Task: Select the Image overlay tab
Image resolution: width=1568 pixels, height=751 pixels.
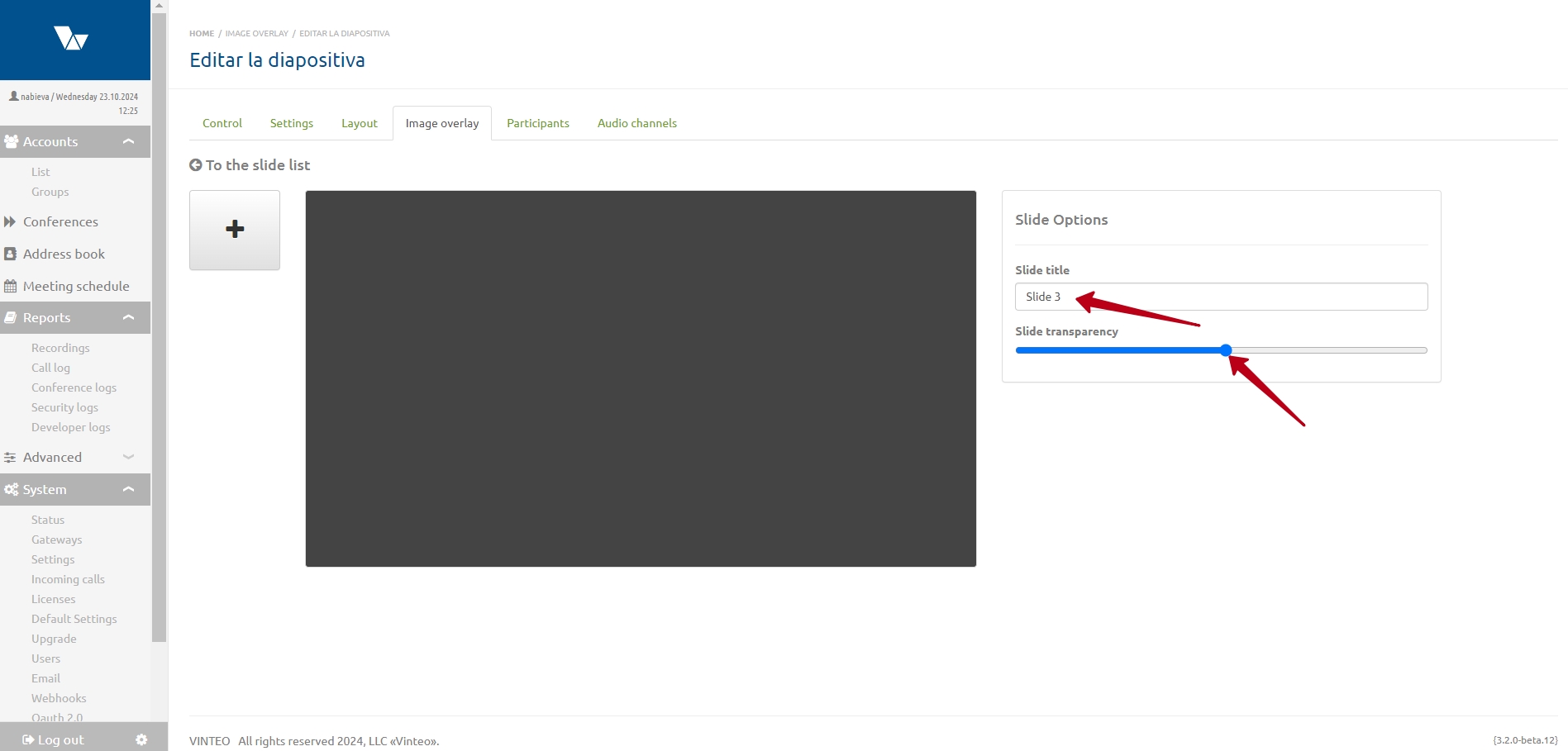Action: [442, 123]
